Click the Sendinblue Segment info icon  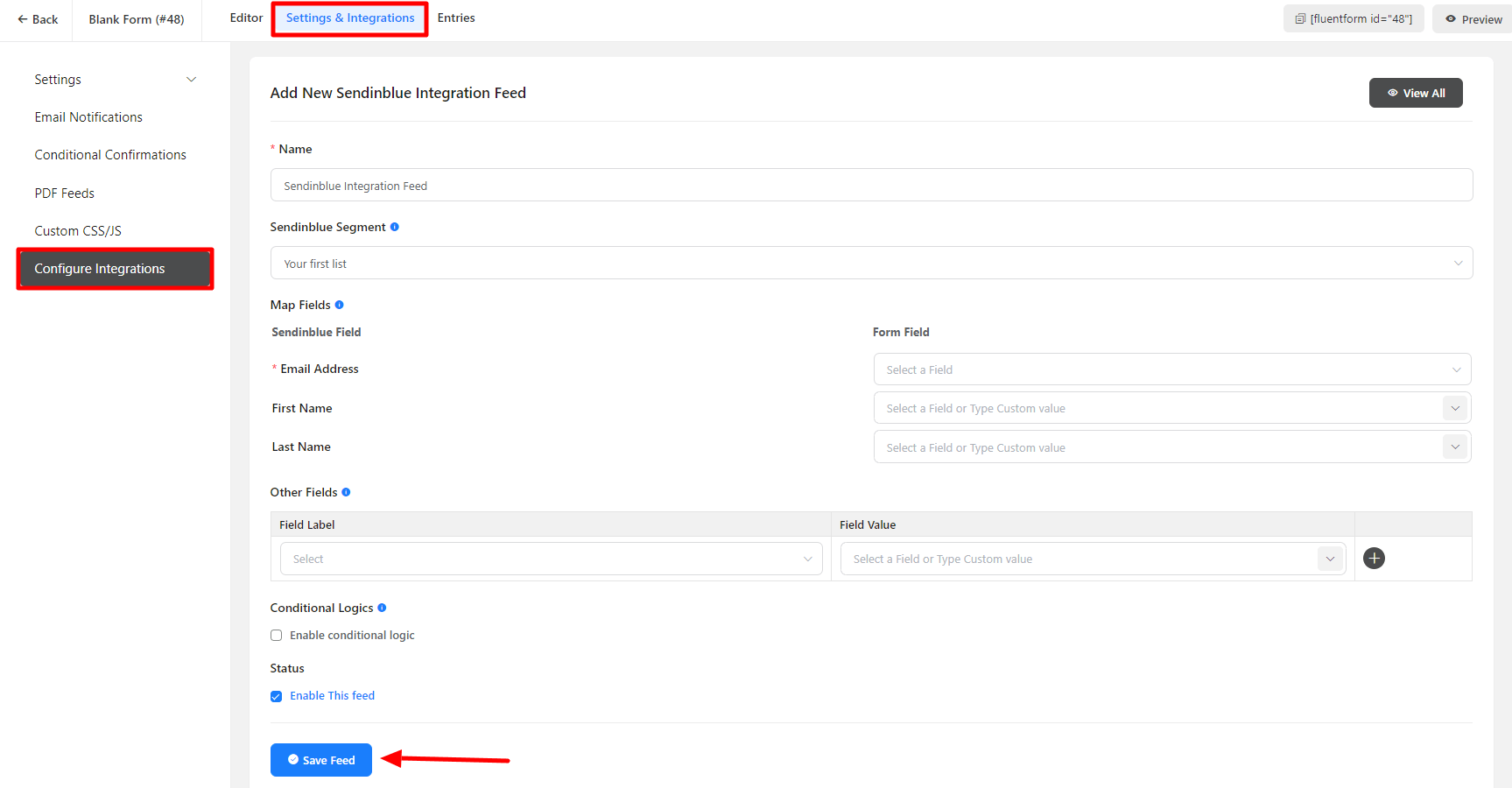coord(395,227)
